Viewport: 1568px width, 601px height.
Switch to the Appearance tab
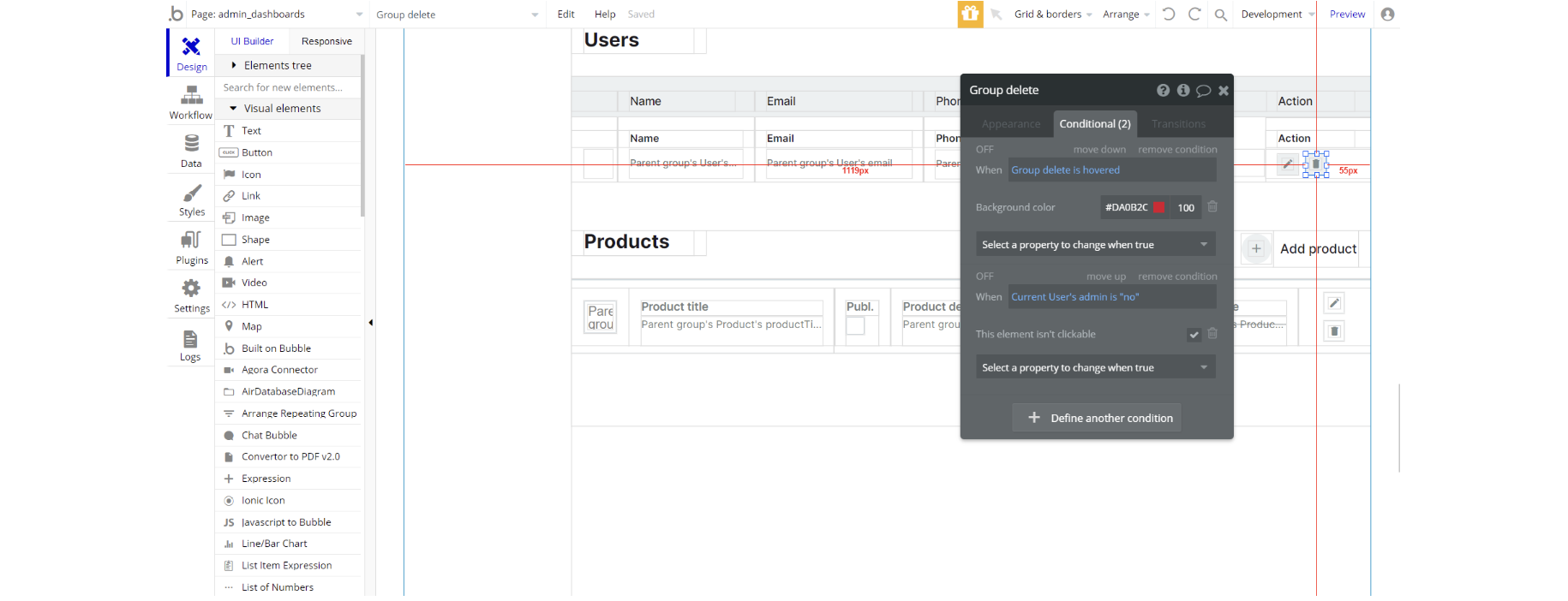1011,124
